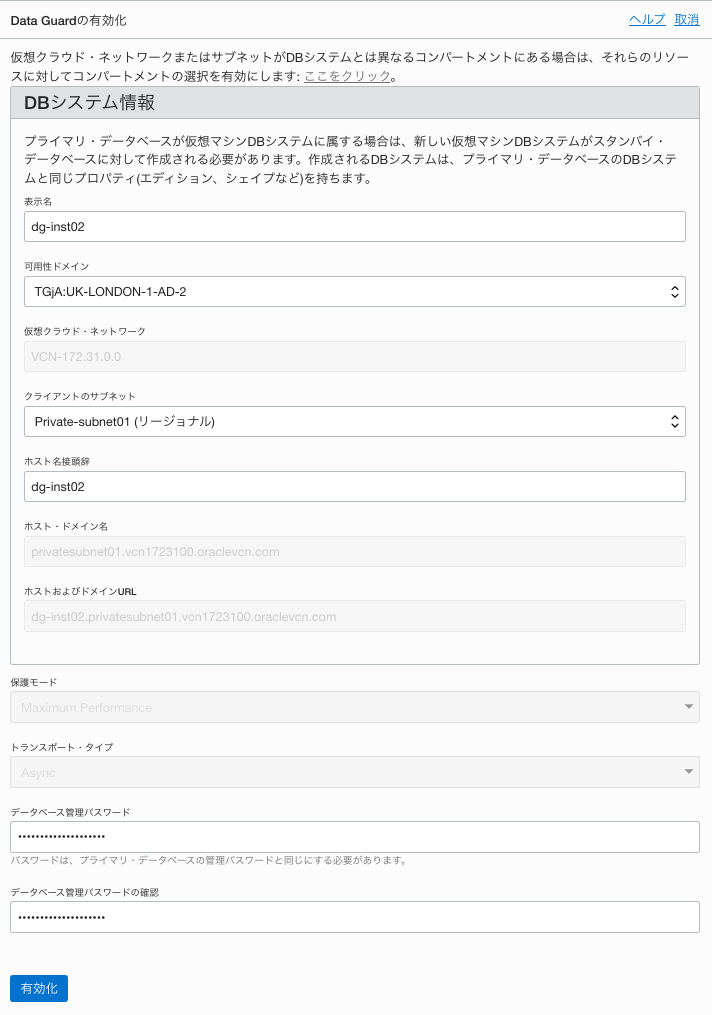Screen dimensions: 712x1015
Task: Click the ホストおよびドメインURL field
Action: pos(355,616)
